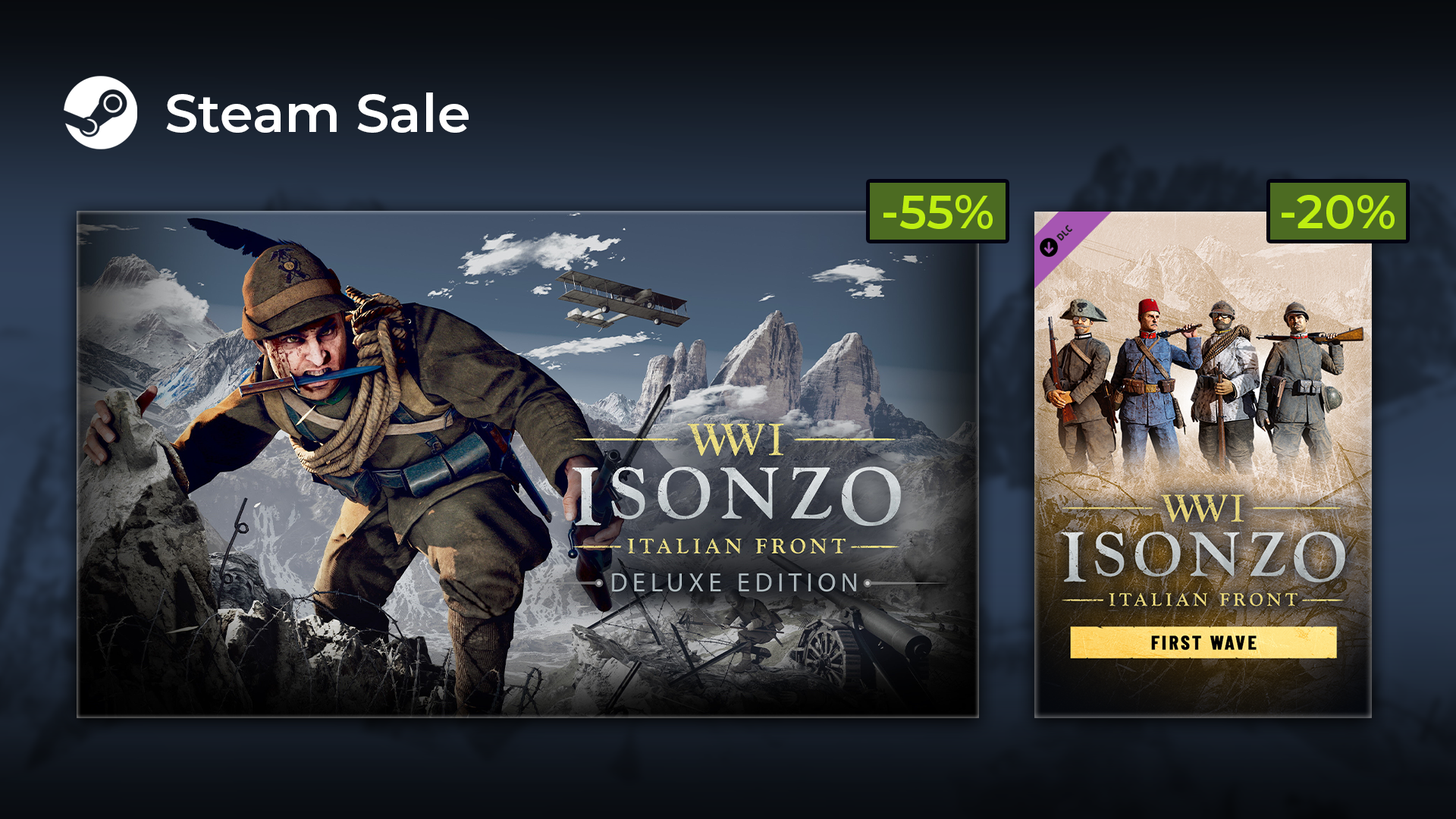This screenshot has height=819, width=1456.
Task: Click the ISONZO title on DLC cover
Action: pos(1203,556)
